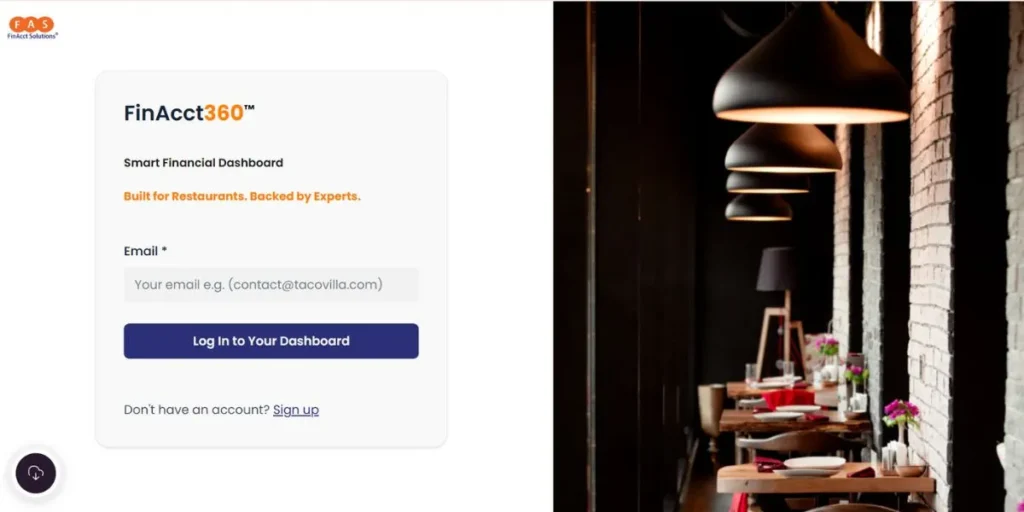Viewport: 1024px width, 512px height.
Task: Click the second pendant lamp in photo
Action: [x=783, y=150]
